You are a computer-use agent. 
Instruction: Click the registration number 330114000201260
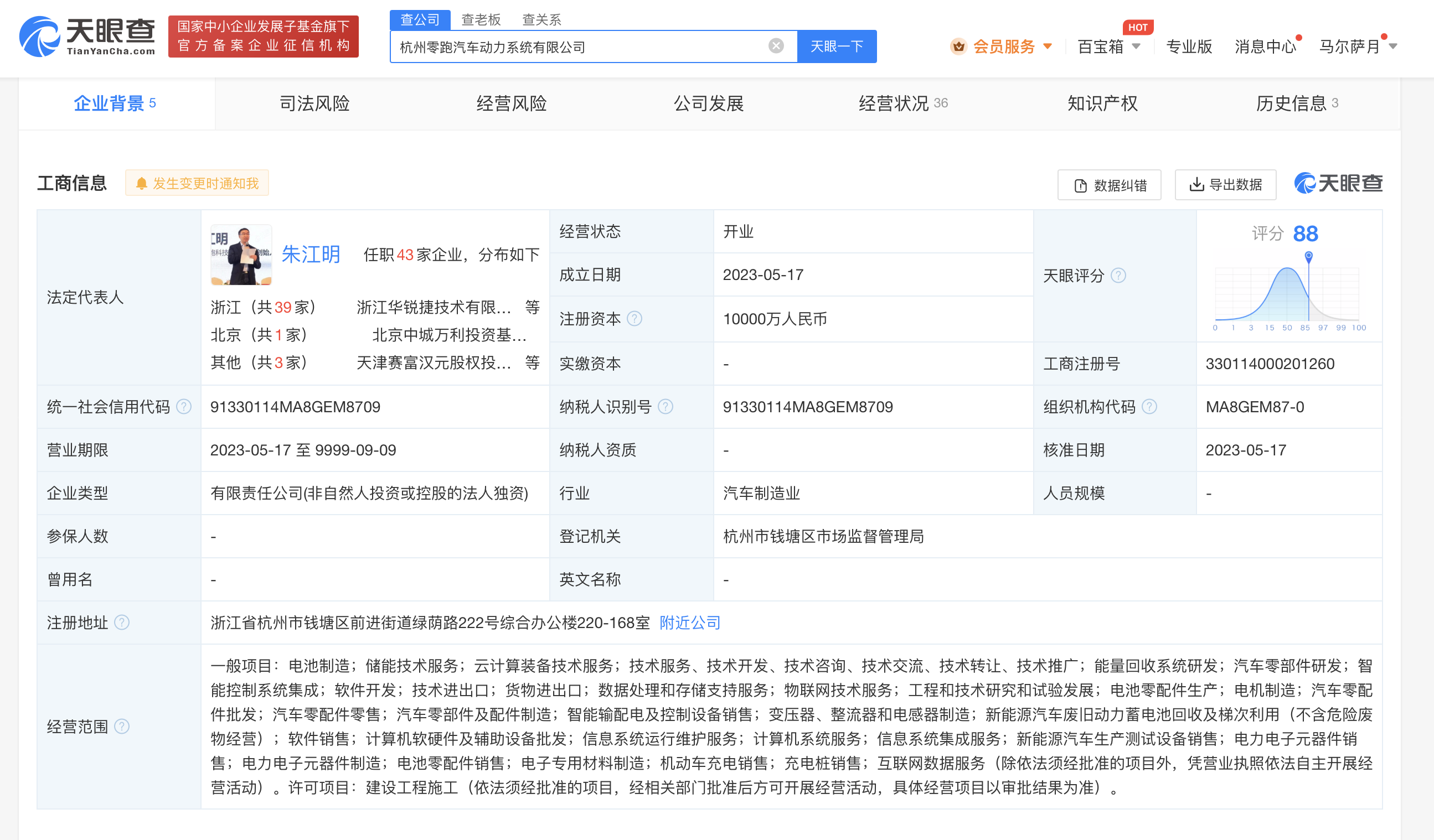click(1270, 364)
